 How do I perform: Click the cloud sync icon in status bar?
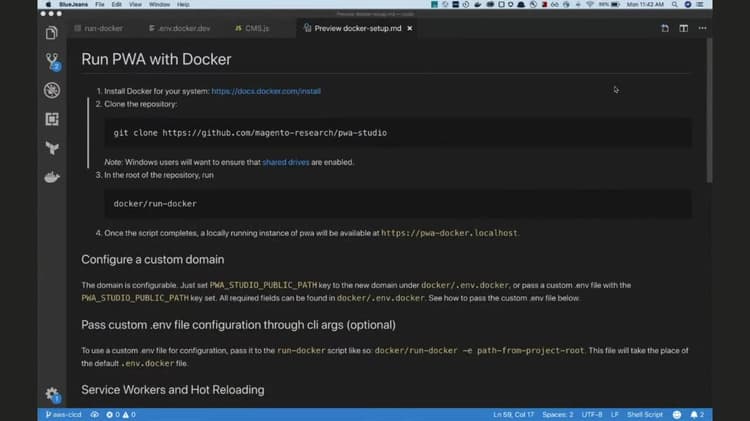[x=95, y=414]
